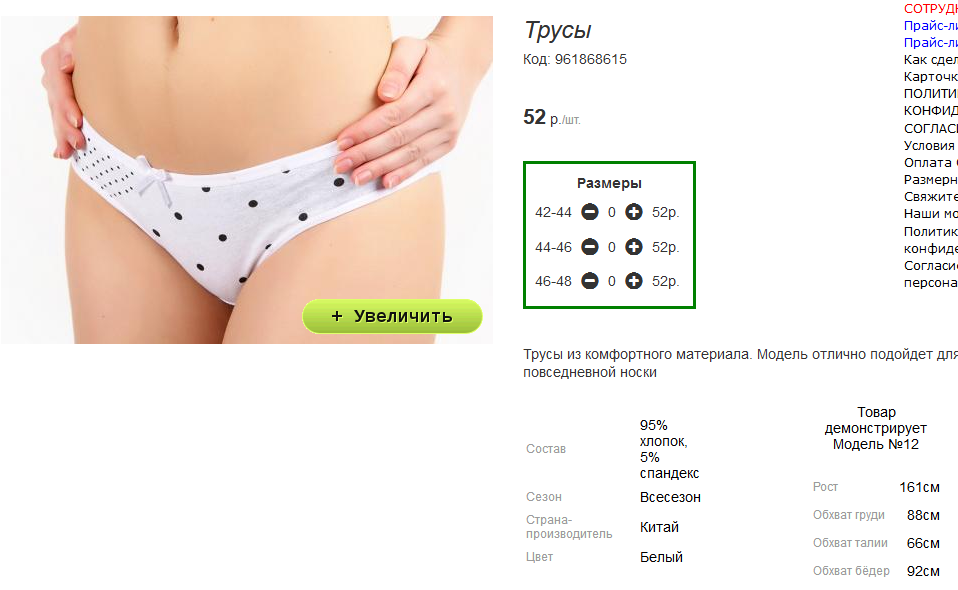Decrease quantity for size 46-48
Image resolution: width=958 pixels, height=590 pixels.
(x=590, y=281)
